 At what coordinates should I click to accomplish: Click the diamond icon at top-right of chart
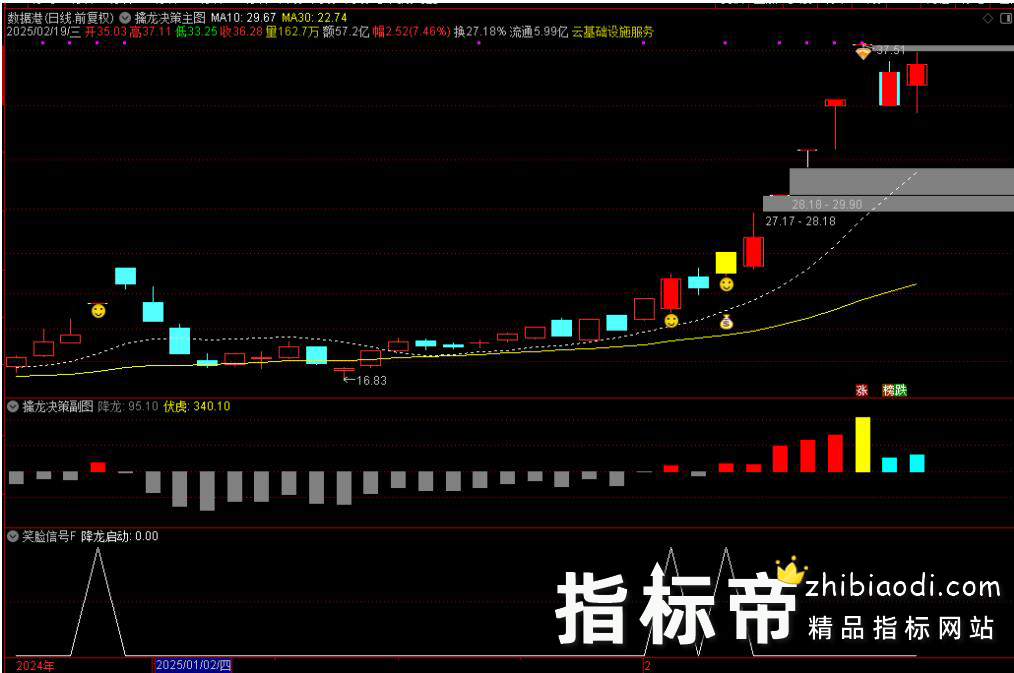[x=987, y=18]
